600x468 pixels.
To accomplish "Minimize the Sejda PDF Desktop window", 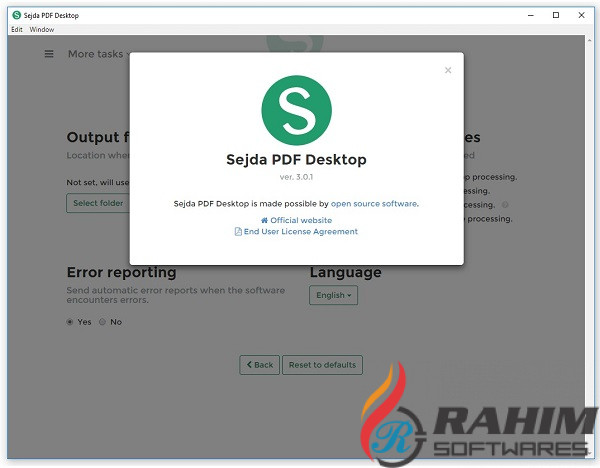I will point(531,15).
